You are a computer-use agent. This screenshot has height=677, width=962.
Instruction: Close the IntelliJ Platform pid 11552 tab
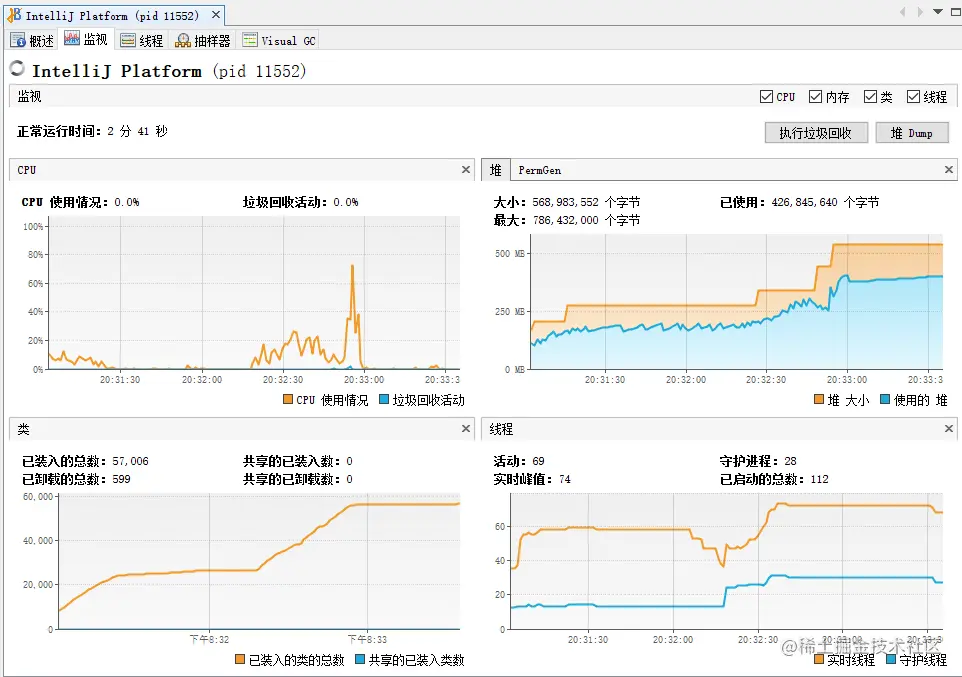(x=215, y=15)
